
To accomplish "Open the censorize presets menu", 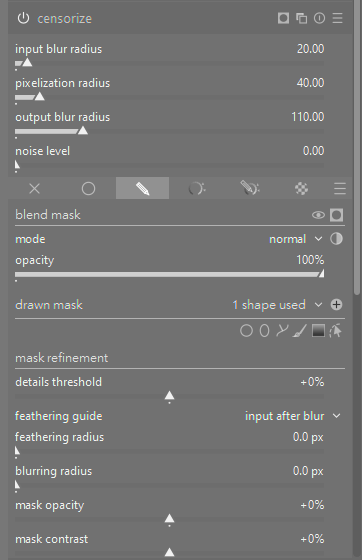I will click(338, 18).
